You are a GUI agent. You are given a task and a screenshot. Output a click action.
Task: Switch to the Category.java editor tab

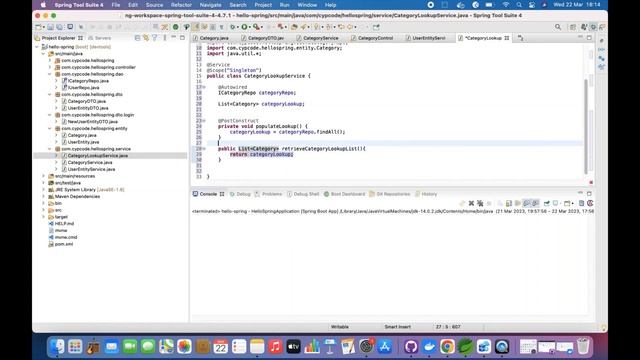(214, 38)
